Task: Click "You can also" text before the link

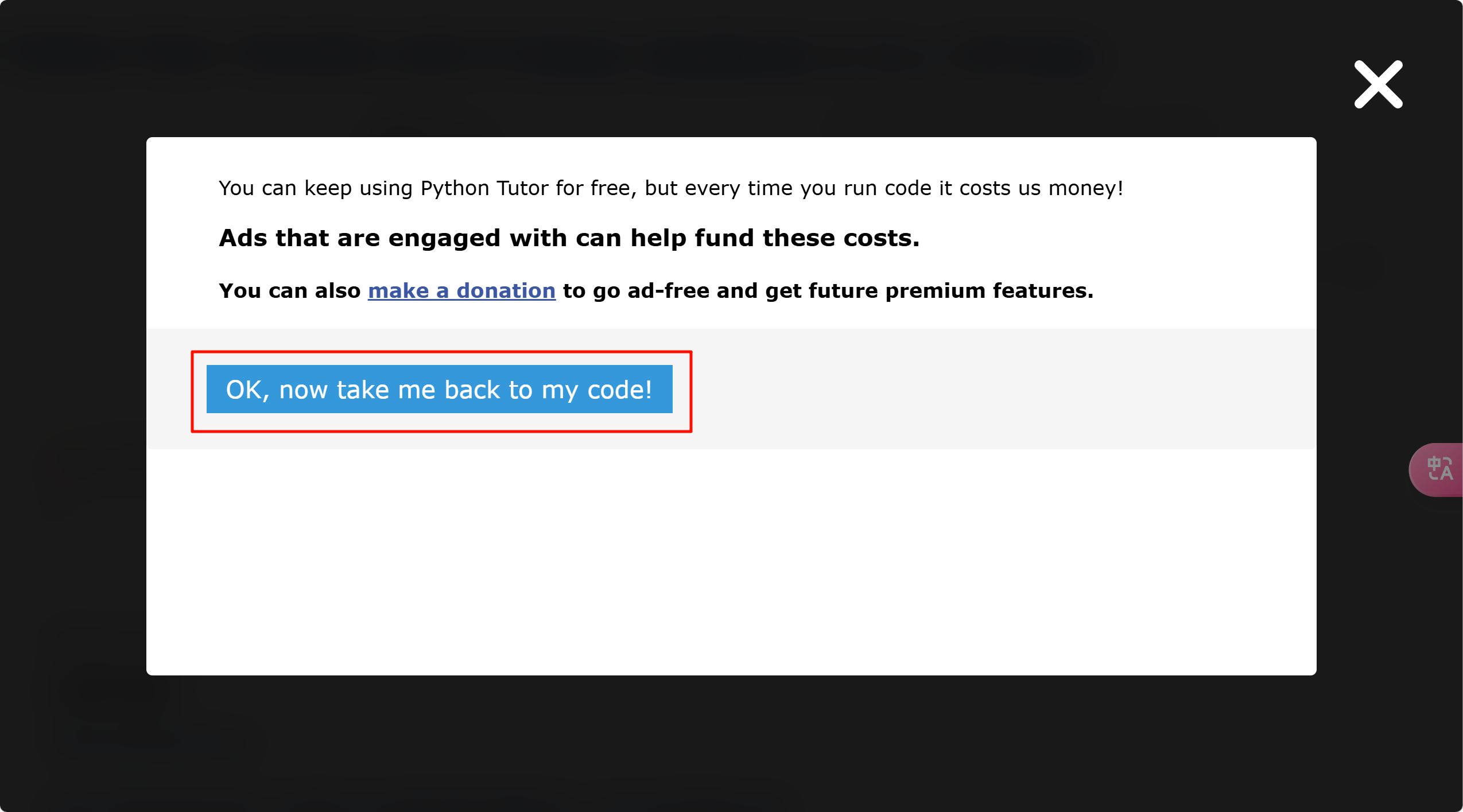Action: (289, 291)
